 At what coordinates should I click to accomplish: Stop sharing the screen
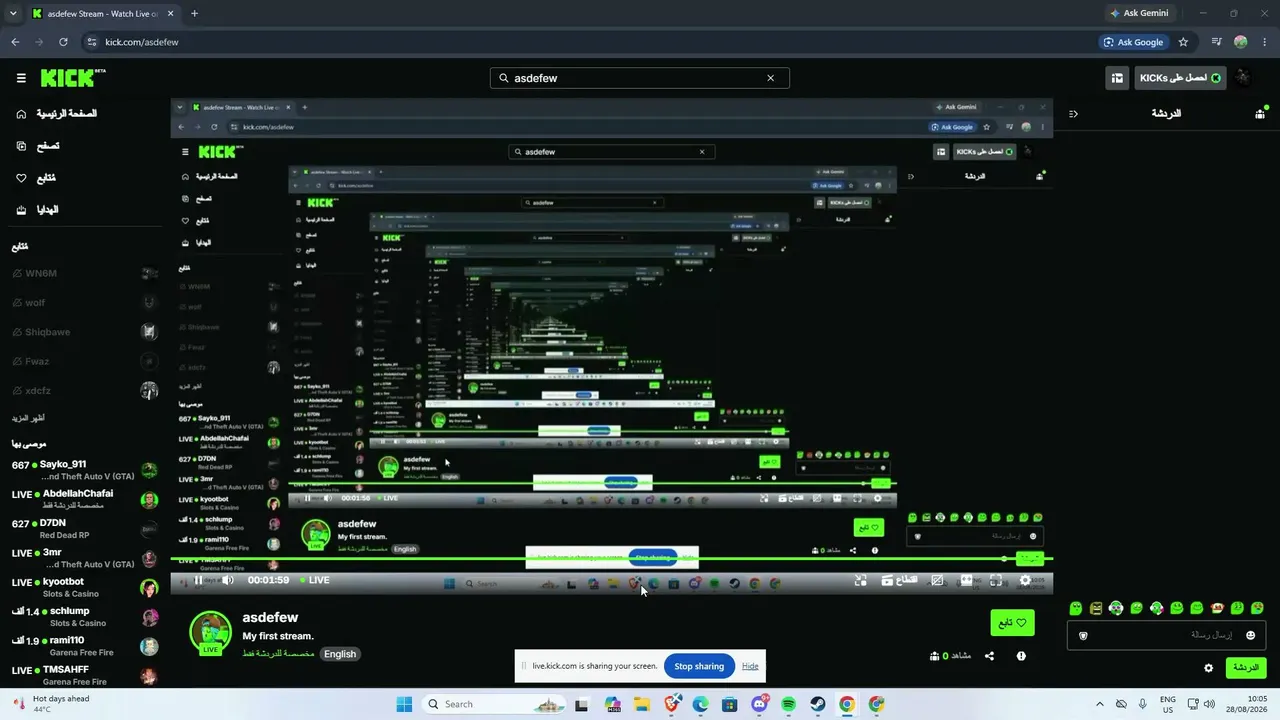[699, 666]
